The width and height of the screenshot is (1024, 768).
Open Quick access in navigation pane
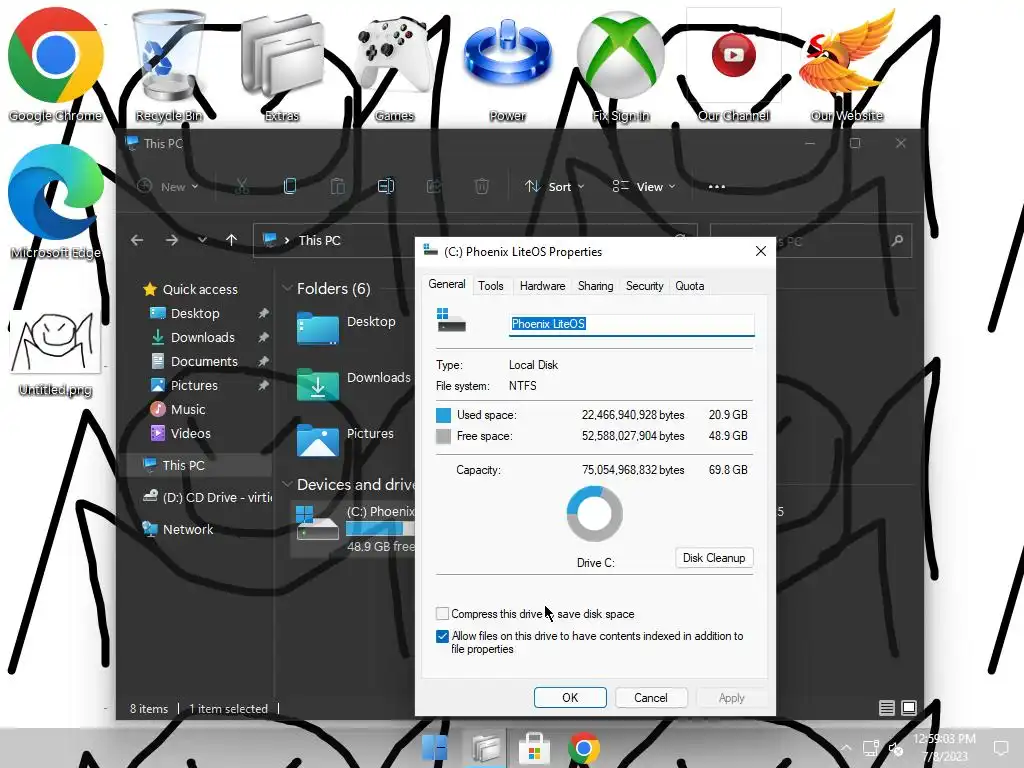[199, 289]
